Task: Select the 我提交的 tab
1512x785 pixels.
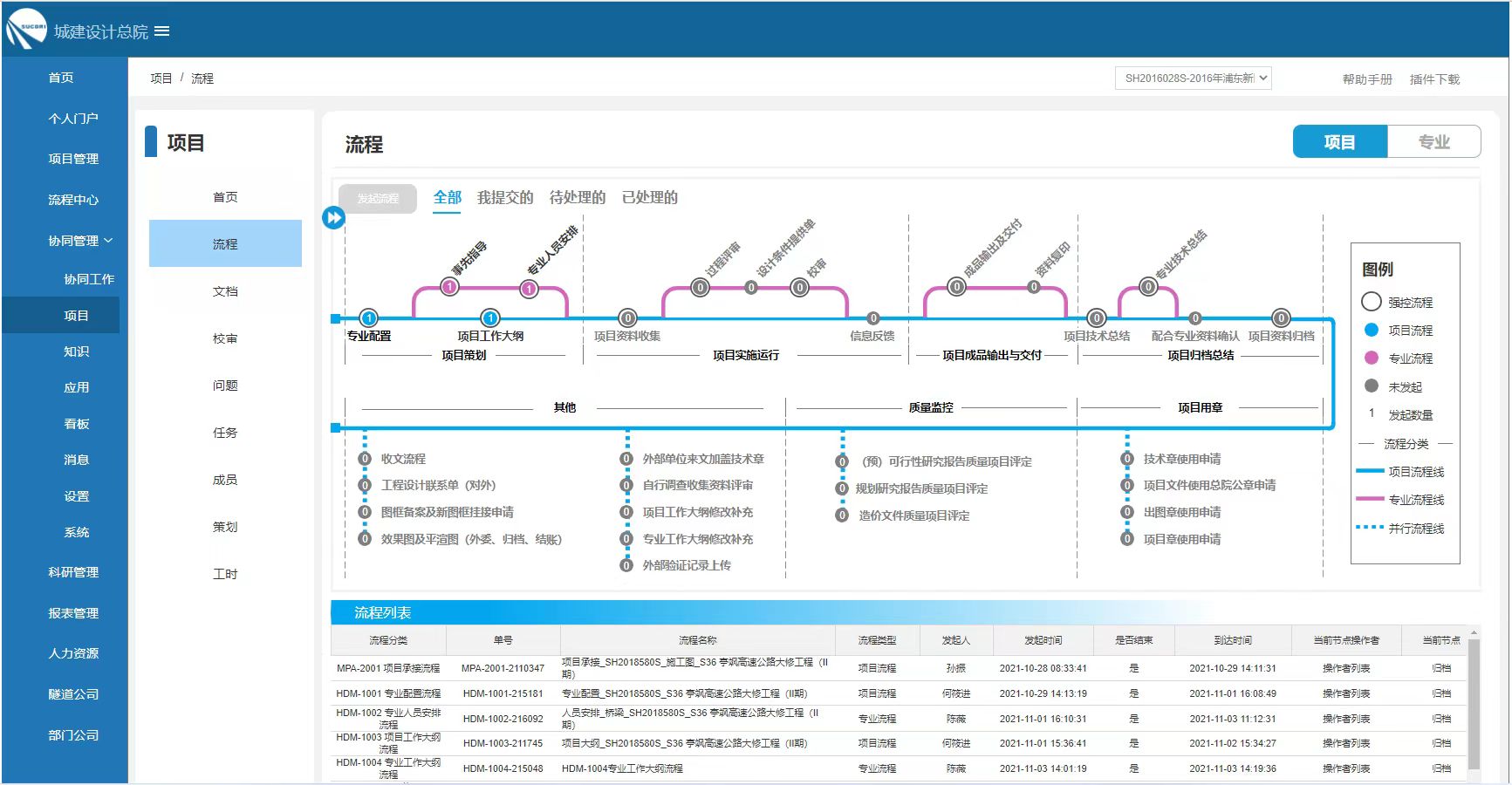Action: pyautogui.click(x=505, y=197)
